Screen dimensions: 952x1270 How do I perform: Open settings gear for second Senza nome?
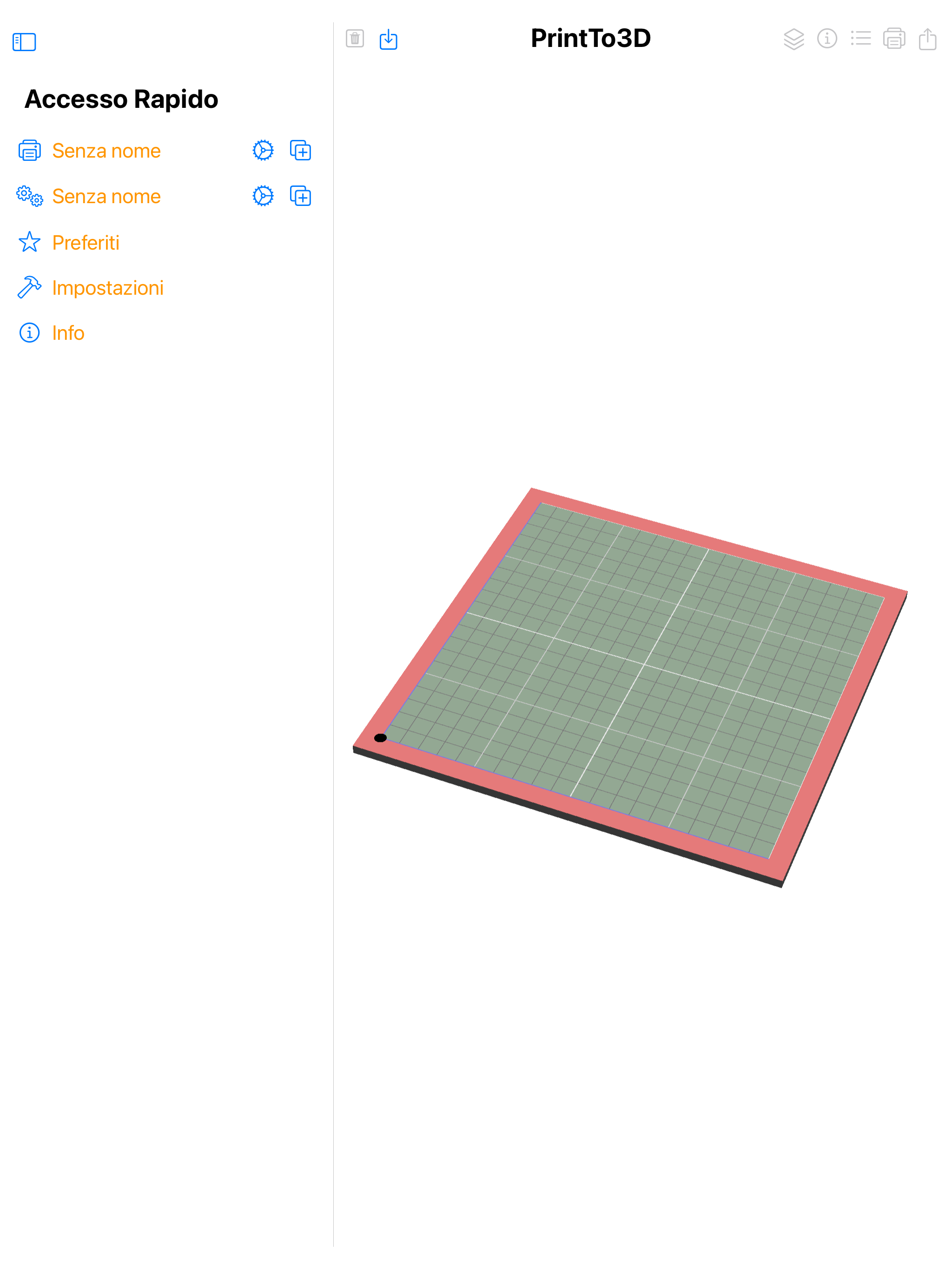pyautogui.click(x=263, y=196)
